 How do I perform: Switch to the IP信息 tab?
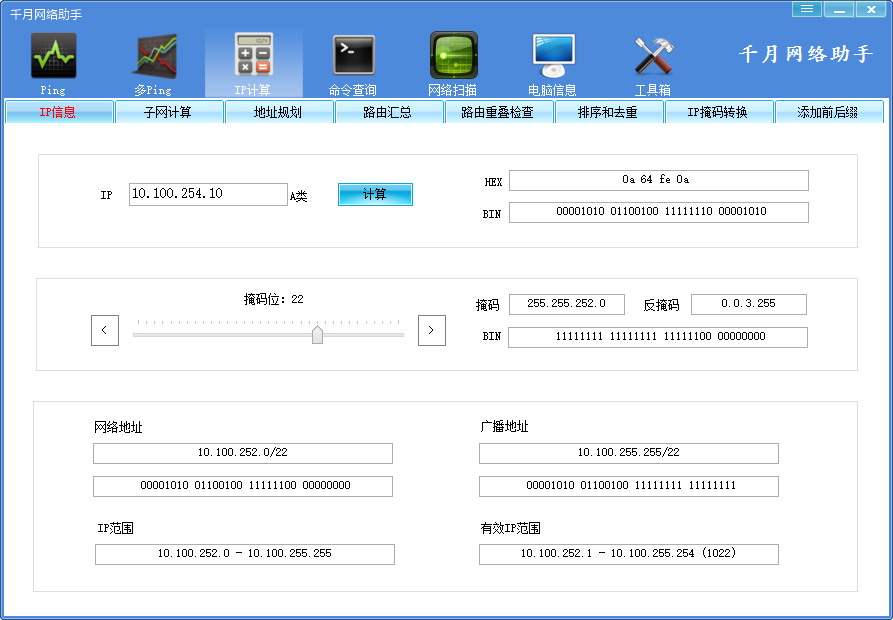[x=59, y=112]
